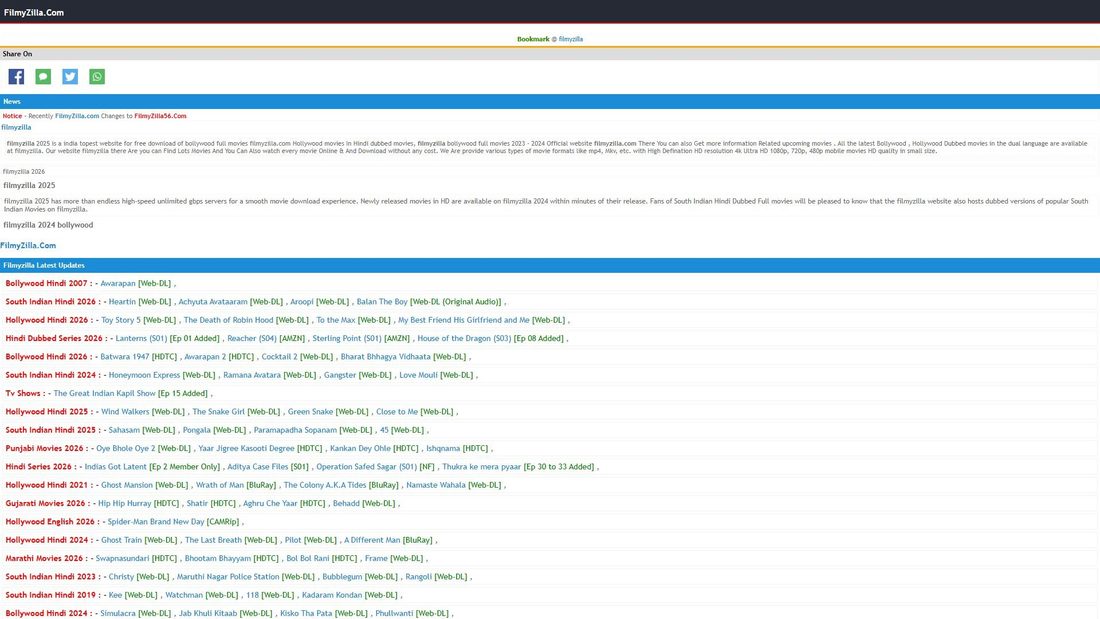Share via SMS message icon

(x=43, y=76)
